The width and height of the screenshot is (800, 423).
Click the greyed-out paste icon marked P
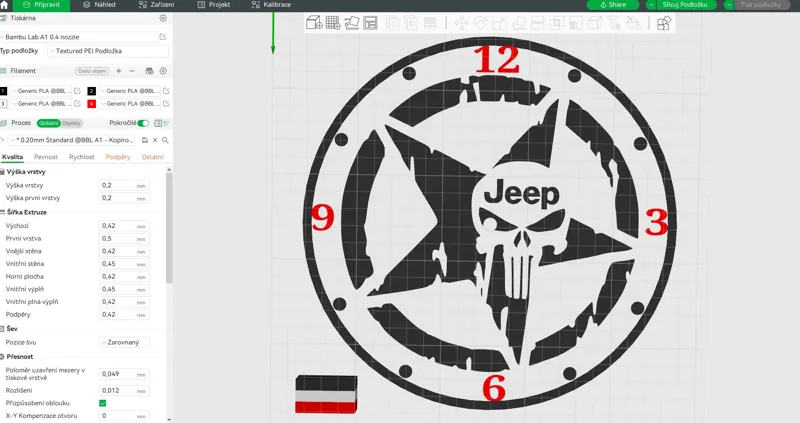click(411, 23)
